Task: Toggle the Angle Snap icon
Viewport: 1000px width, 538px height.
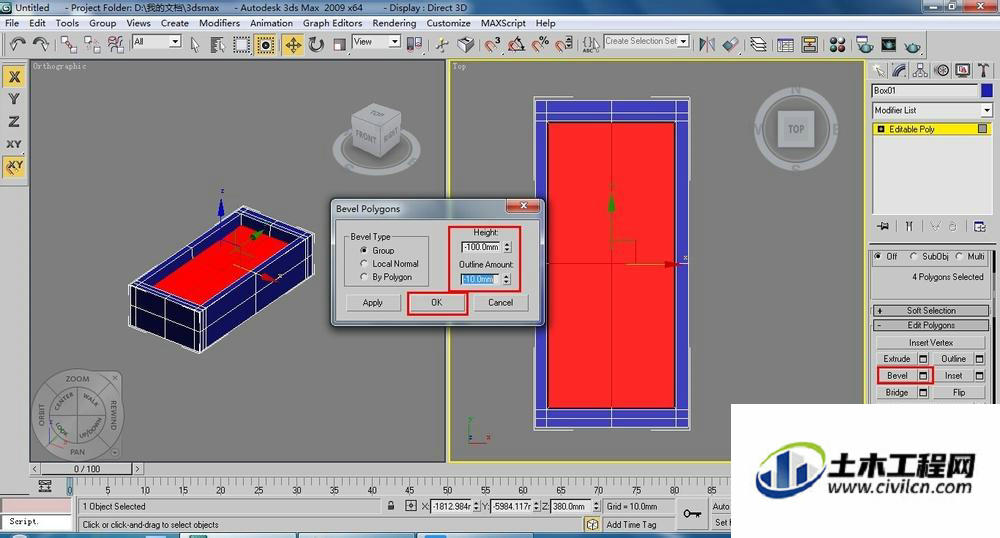Action: 516,44
